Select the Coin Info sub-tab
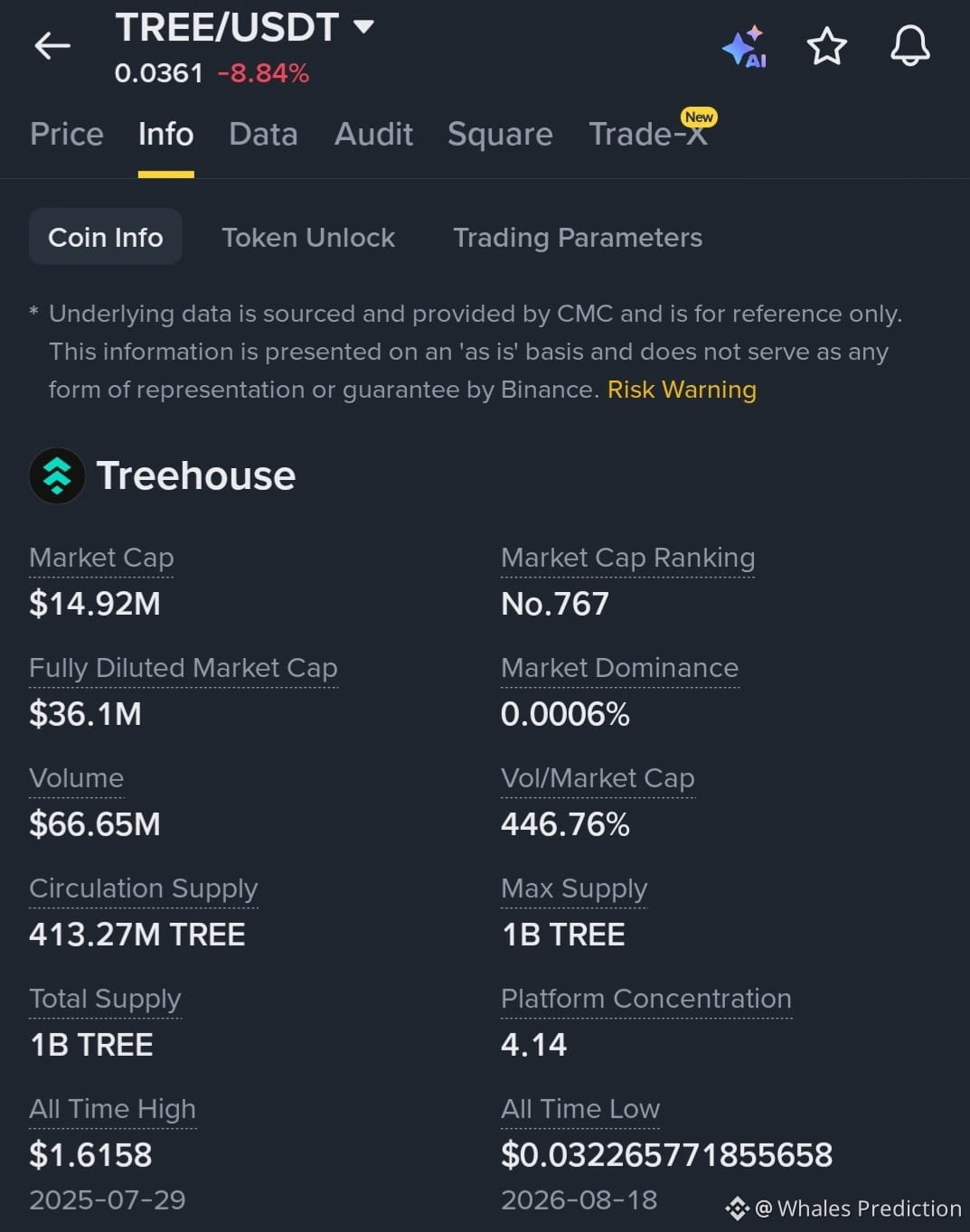This screenshot has height=1232, width=970. [106, 237]
